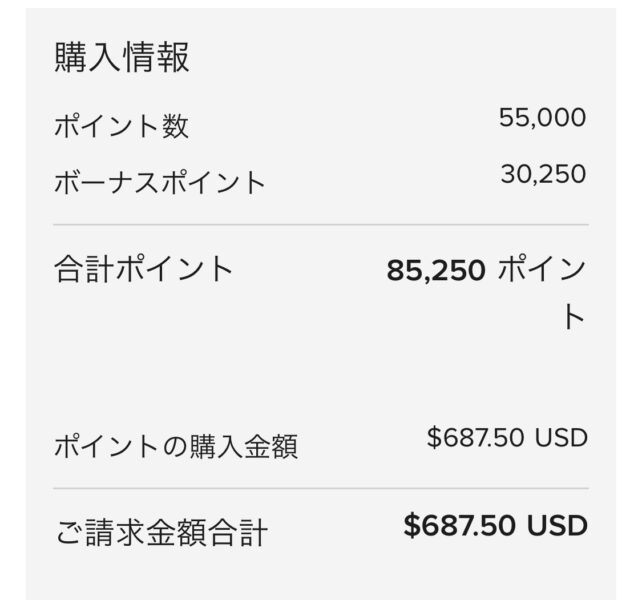Click the ご請求金額合計 label
This screenshot has height=600, width=642.
tap(161, 532)
